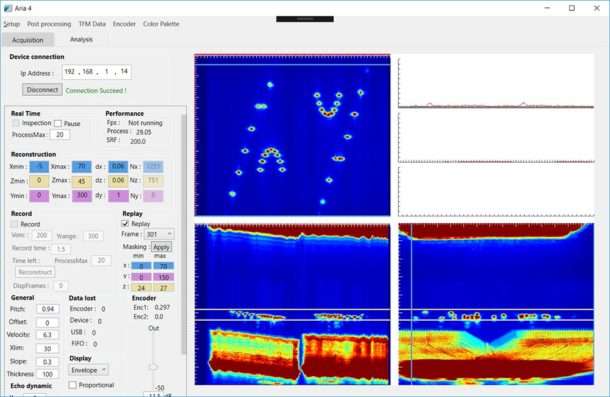The height and width of the screenshot is (397, 610).
Task: Click the Enc1 value 0,297
Action: coord(162,307)
